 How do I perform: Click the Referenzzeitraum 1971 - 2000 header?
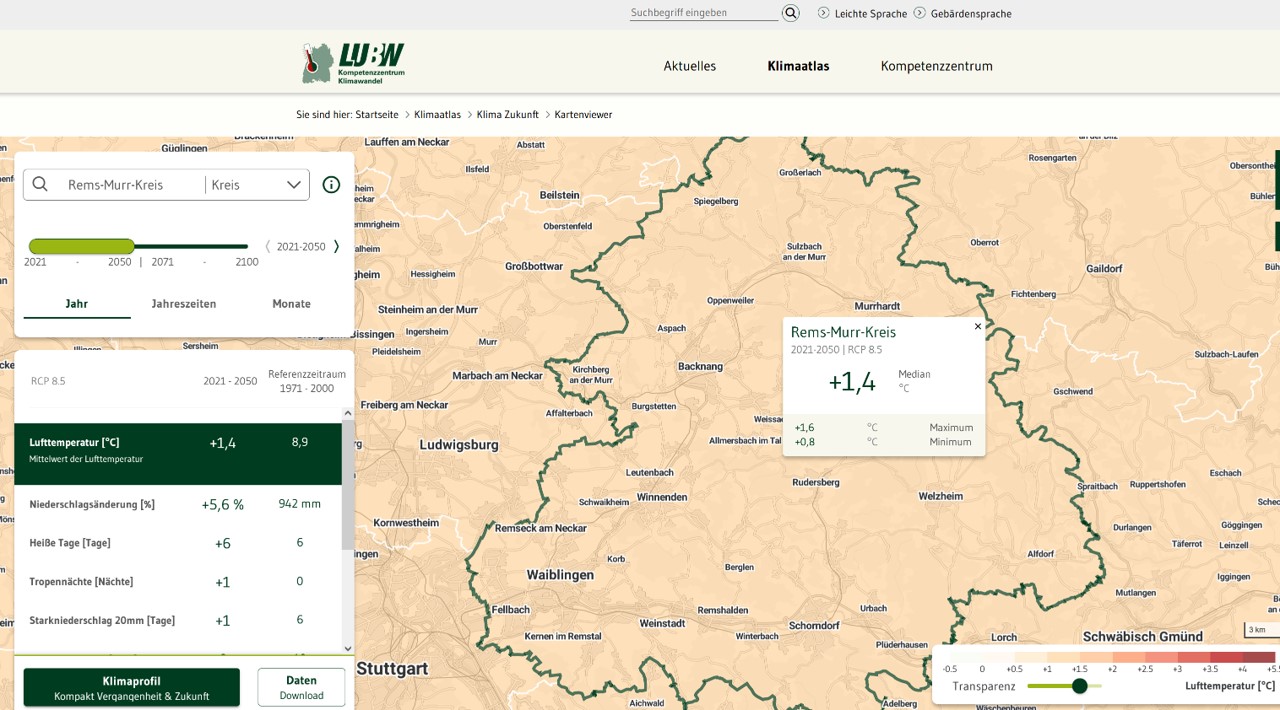307,381
